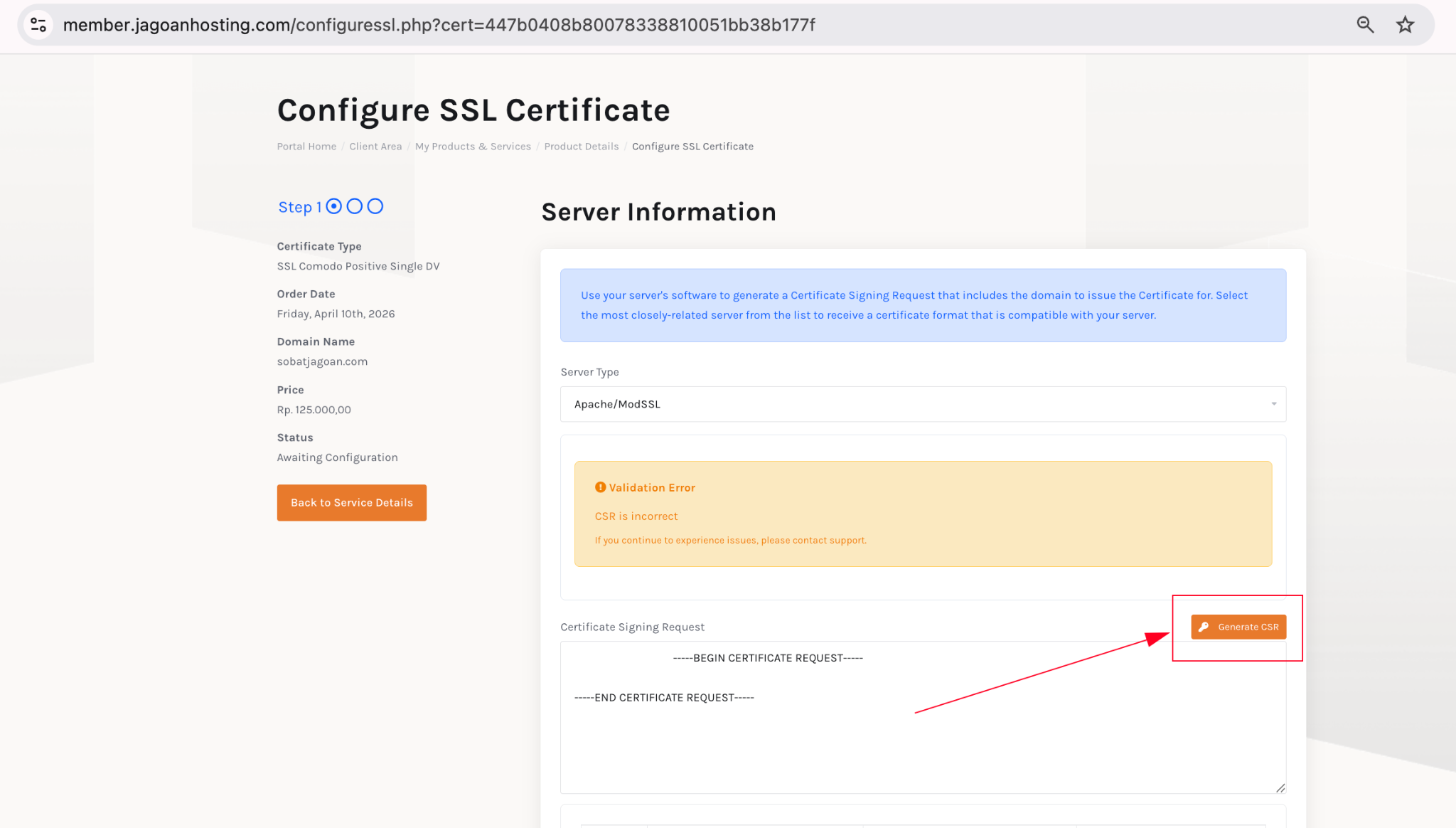Click the Step 1 label text
Screen dimensions: 1456x828
coord(299,207)
